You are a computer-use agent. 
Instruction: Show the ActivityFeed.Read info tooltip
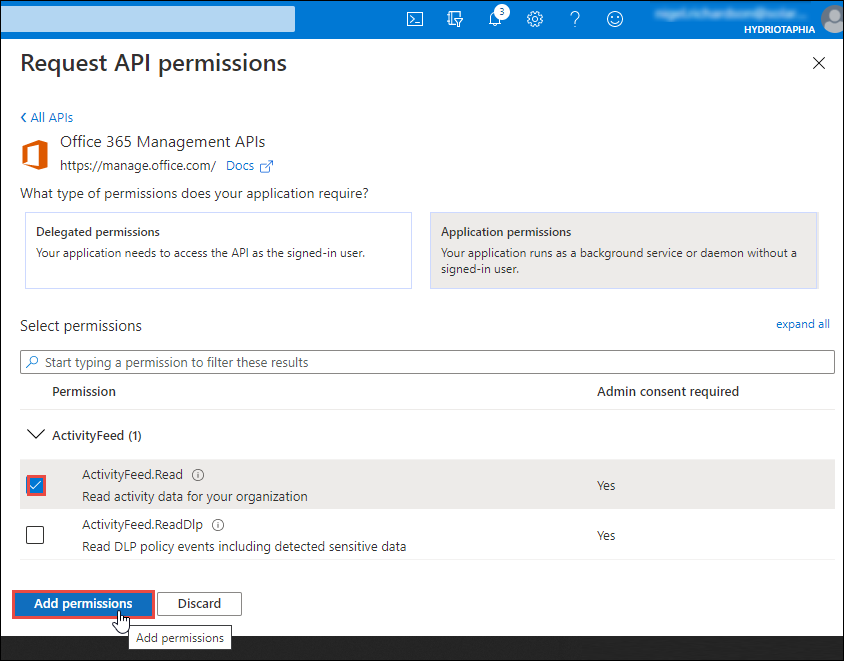pyautogui.click(x=197, y=474)
